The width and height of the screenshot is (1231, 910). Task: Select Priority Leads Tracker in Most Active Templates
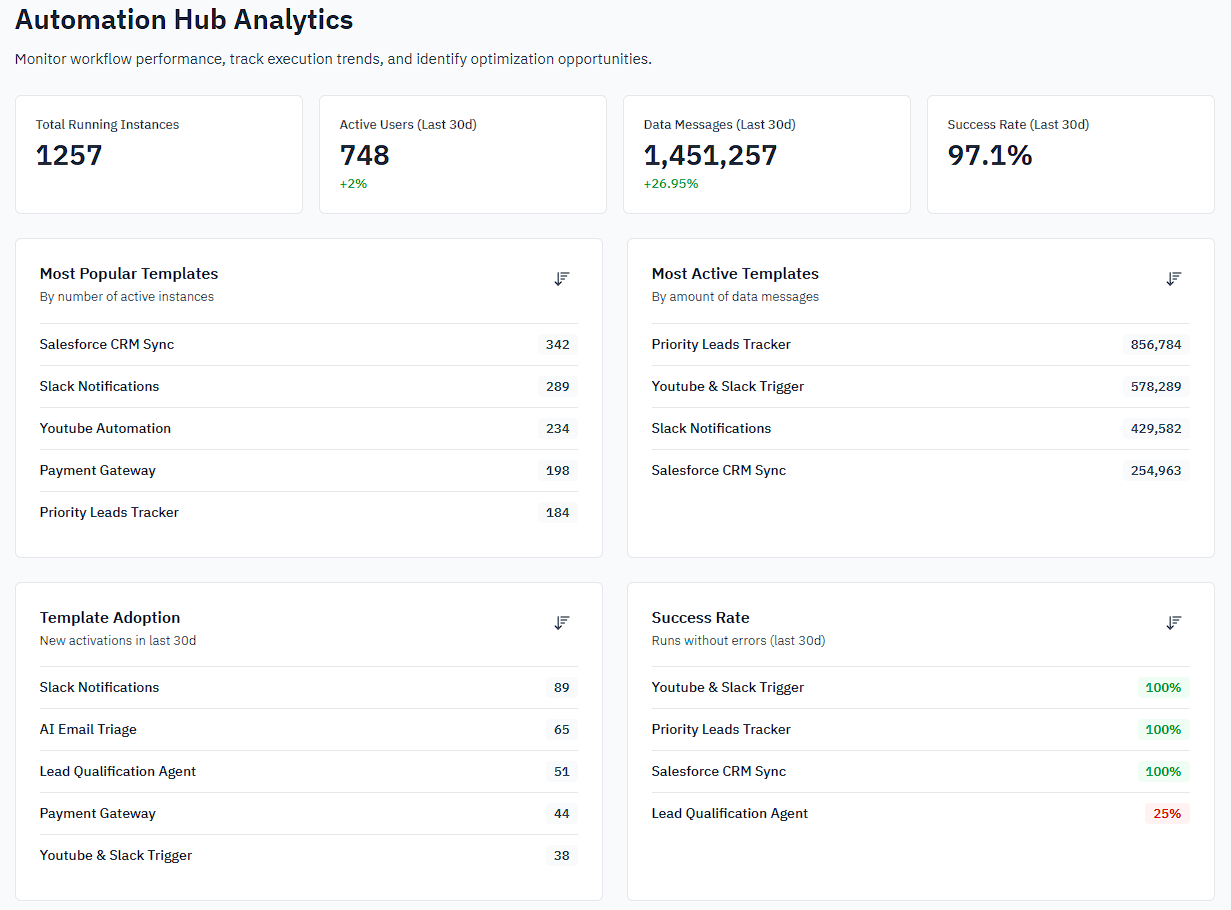(x=921, y=345)
